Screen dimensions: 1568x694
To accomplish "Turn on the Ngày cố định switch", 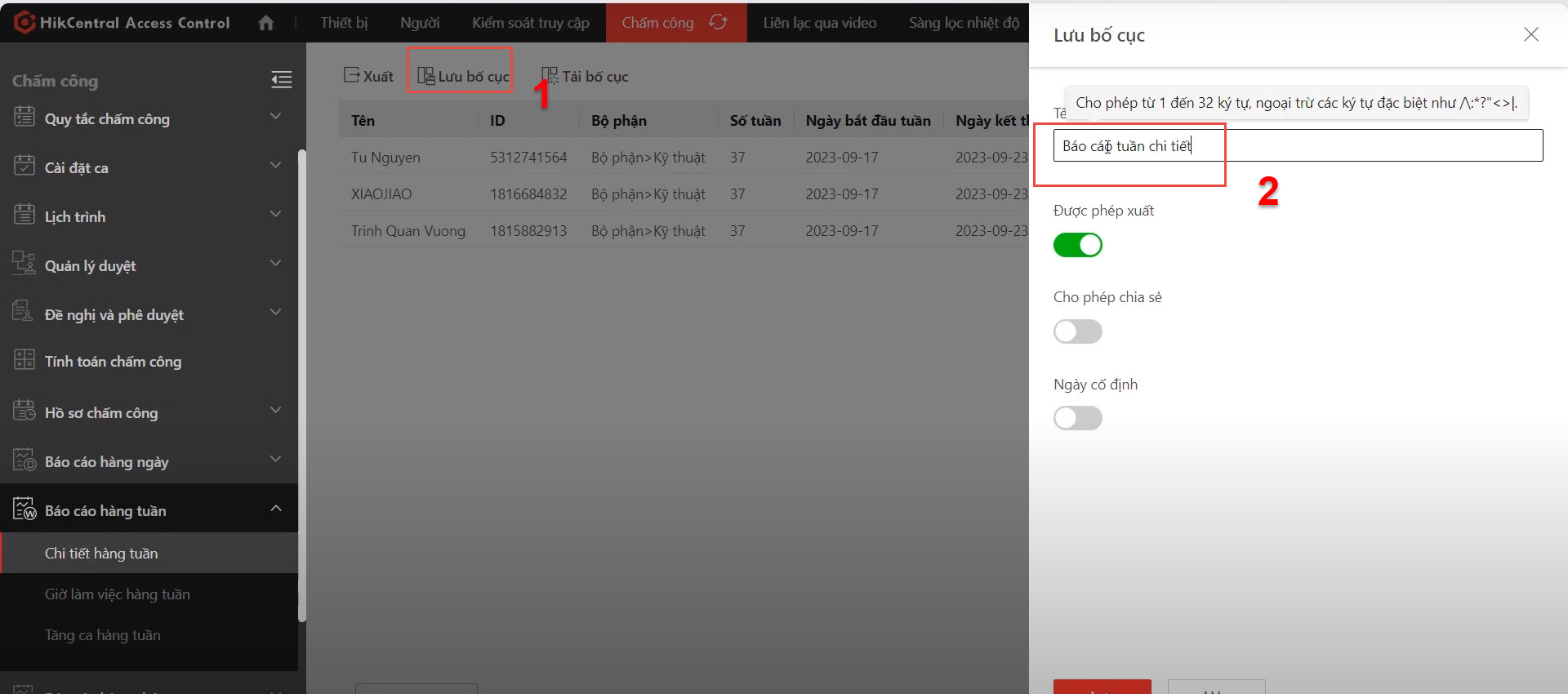I will click(1077, 418).
